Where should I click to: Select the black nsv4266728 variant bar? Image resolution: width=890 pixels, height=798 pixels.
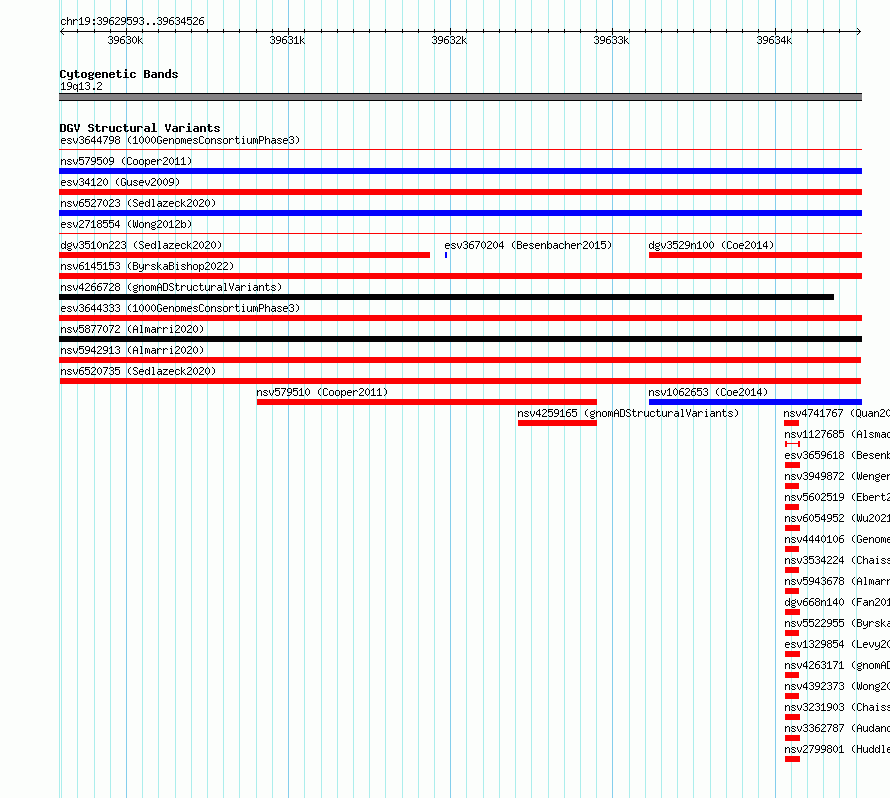(447, 297)
